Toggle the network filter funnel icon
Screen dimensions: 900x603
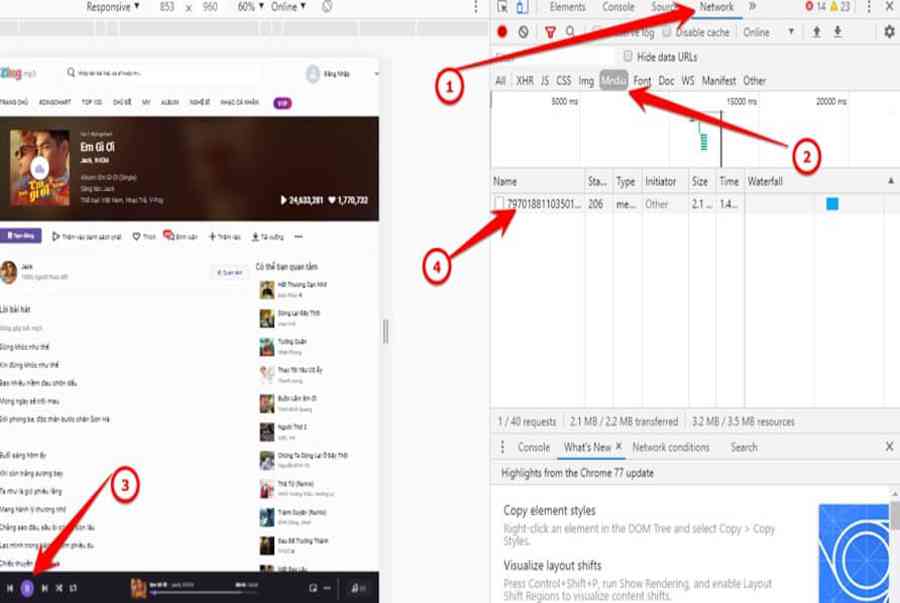549,32
